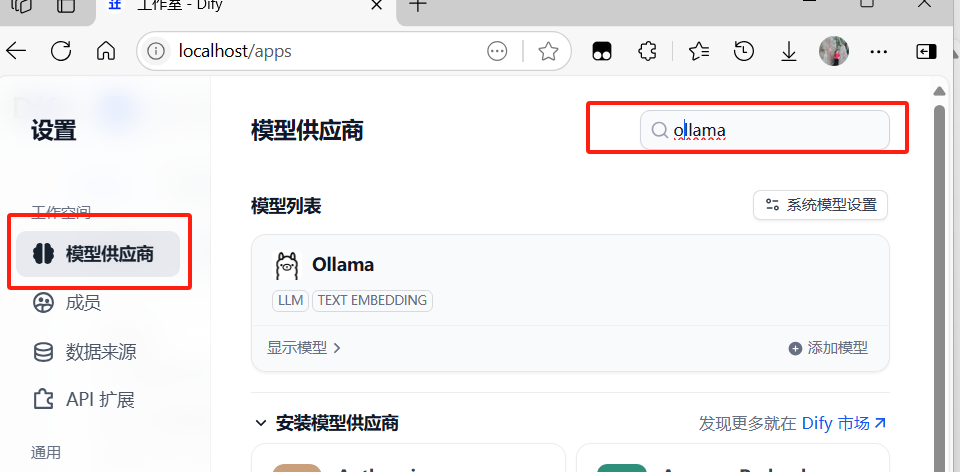Click the brain icon beside 模型供应商

(x=43, y=254)
